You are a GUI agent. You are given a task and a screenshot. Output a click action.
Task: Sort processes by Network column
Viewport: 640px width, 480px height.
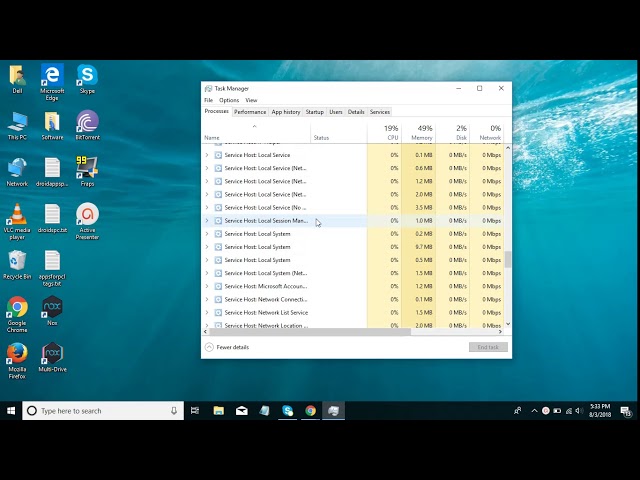pyautogui.click(x=487, y=133)
